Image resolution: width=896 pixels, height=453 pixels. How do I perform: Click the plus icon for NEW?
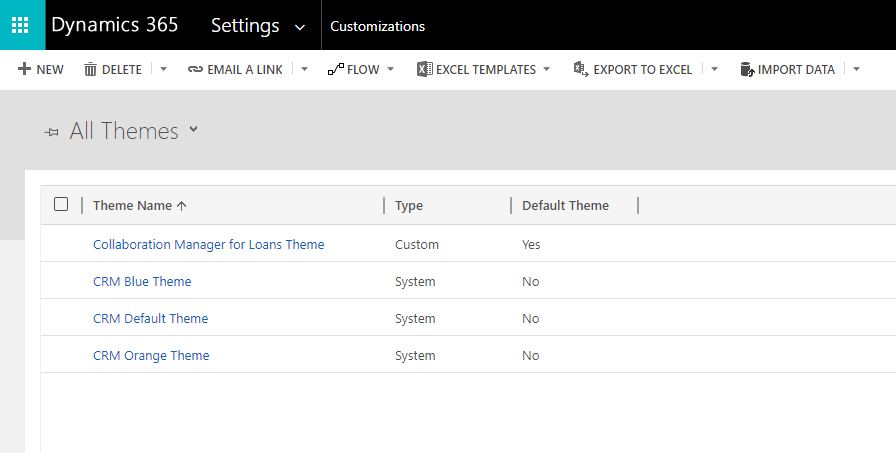coord(24,69)
